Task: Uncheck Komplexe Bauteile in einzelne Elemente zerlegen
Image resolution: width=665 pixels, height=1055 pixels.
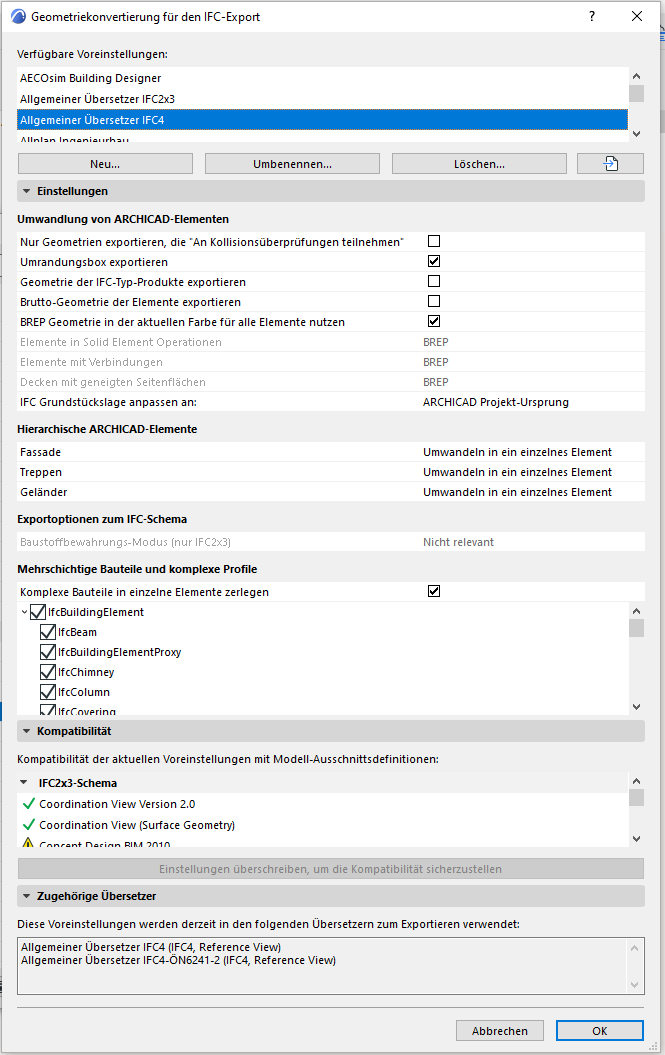Action: 434,591
